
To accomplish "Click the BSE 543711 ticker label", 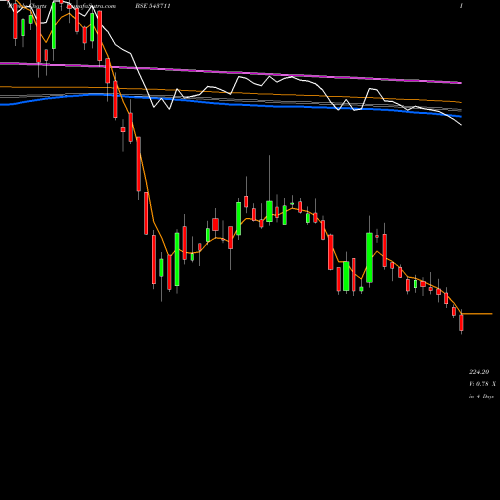I will (x=153, y=6).
